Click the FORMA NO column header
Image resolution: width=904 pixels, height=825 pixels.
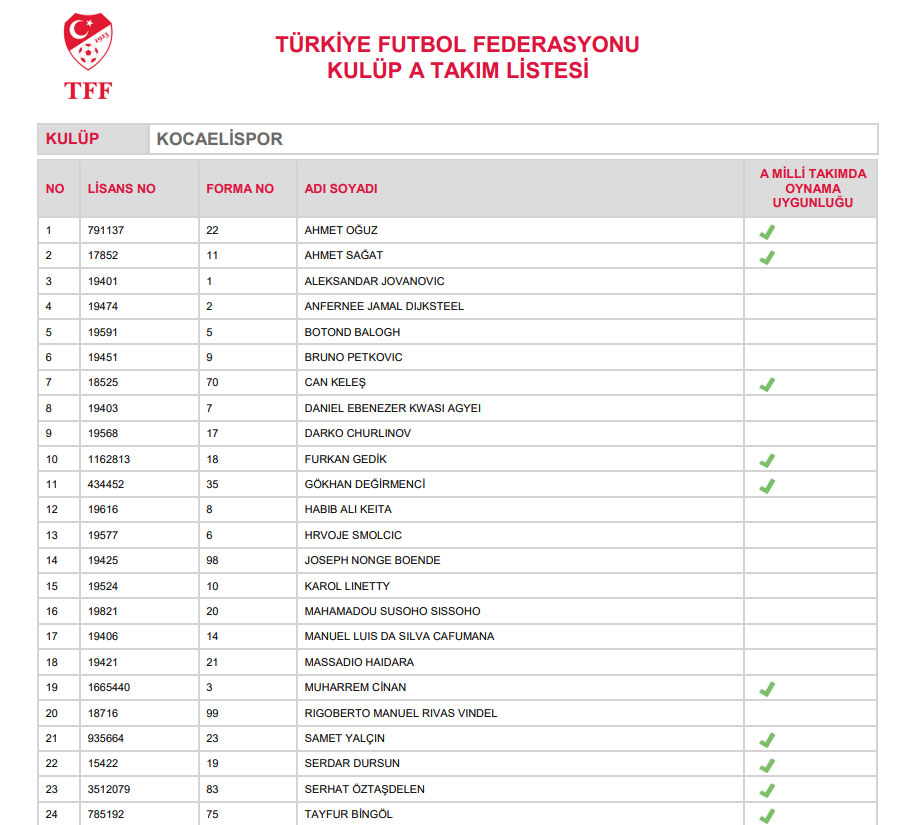[240, 189]
